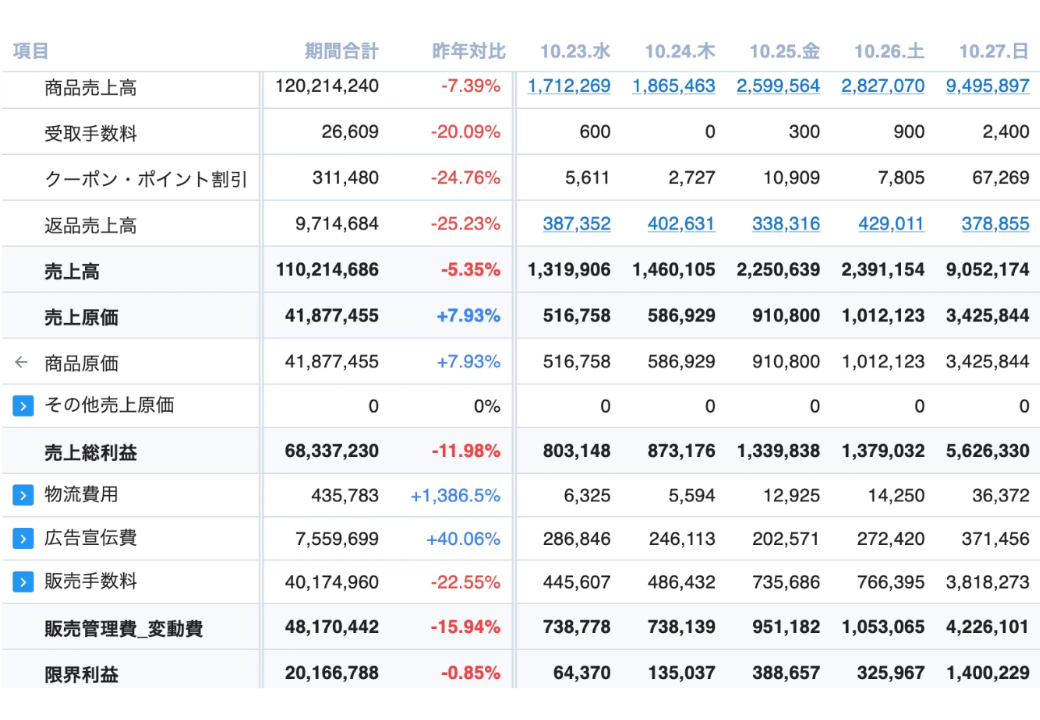
Task: Open 商品売上高 value 1,712,269 for 10.23
Action: [569, 86]
